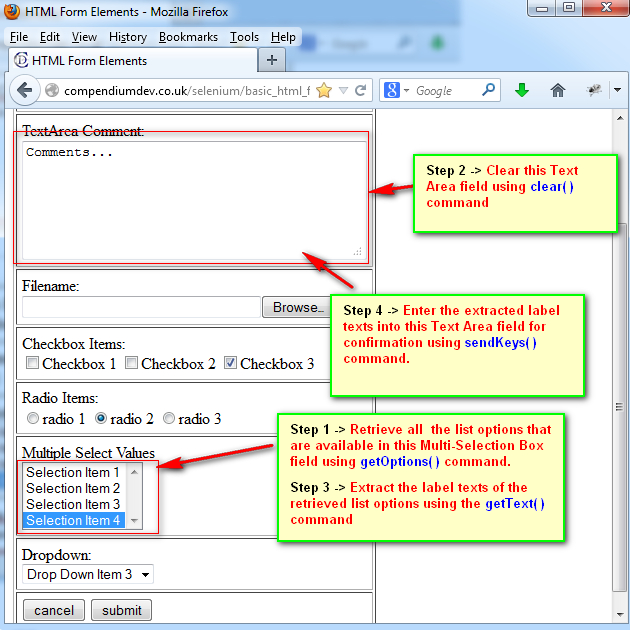Open the Help menu
The image size is (630, 630).
pyautogui.click(x=283, y=37)
